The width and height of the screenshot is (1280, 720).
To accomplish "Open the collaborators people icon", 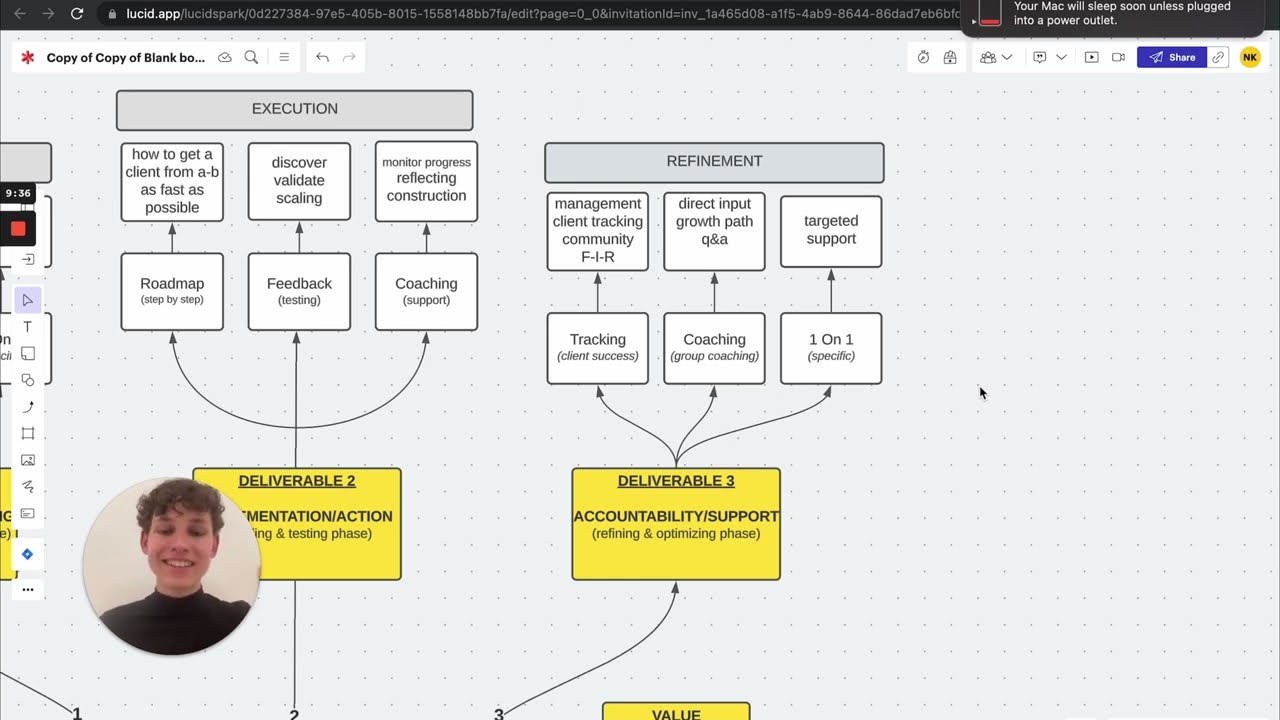I will click(988, 57).
